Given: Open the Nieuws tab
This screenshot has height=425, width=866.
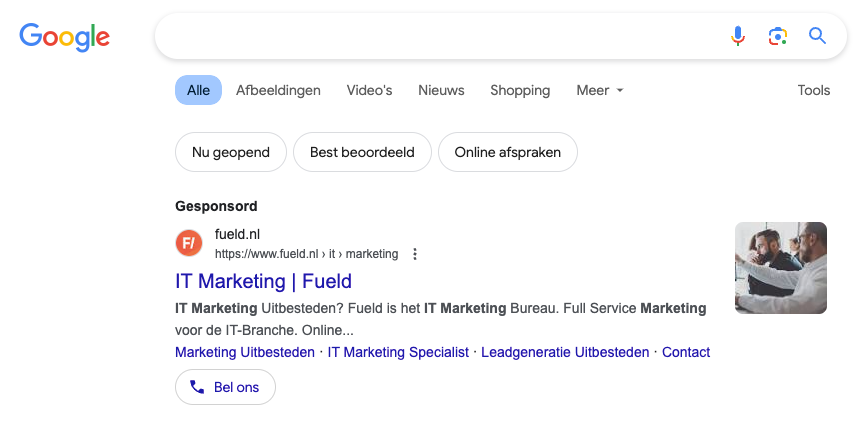Looking at the screenshot, I should (x=441, y=90).
